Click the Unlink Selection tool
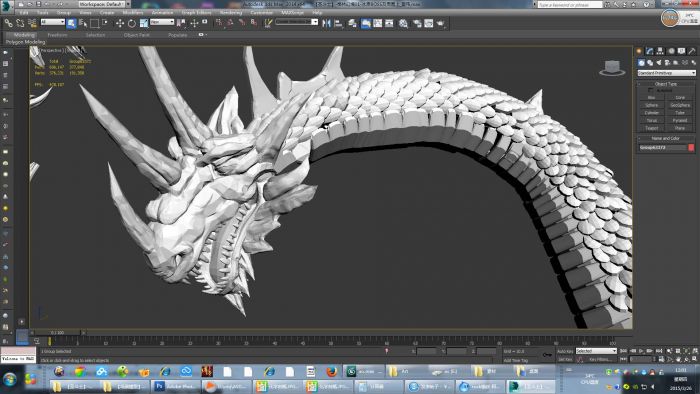 20,23
